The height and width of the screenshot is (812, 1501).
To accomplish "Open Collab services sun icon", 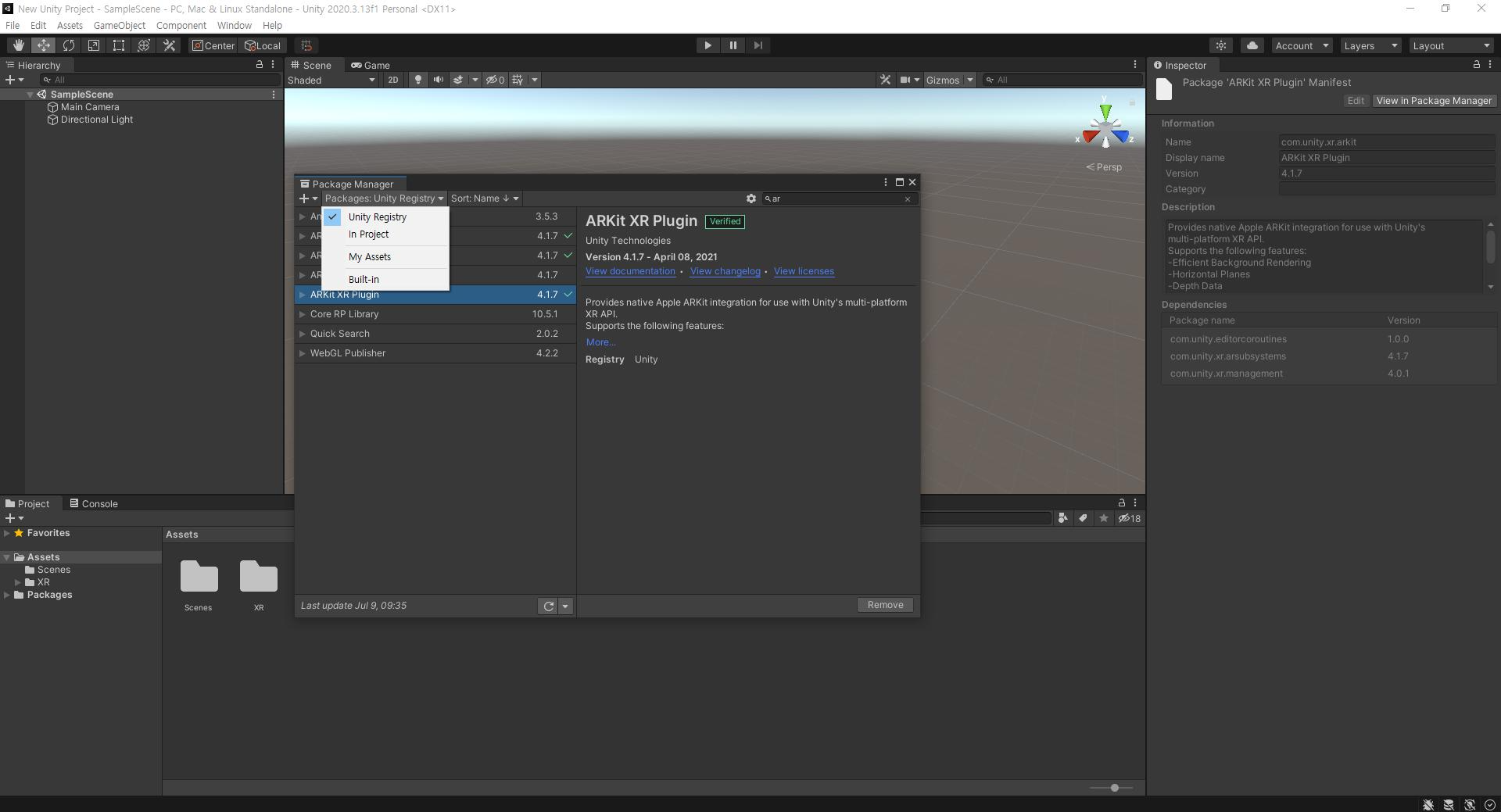I will [x=1221, y=45].
